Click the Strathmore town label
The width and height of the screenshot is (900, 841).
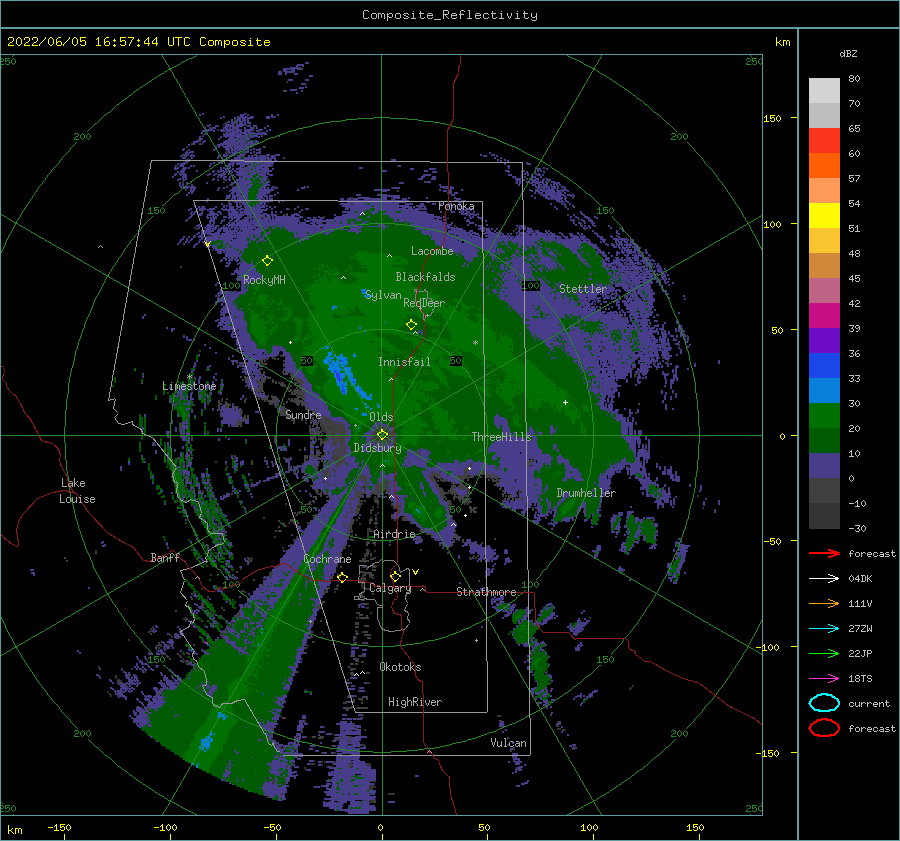pos(486,591)
